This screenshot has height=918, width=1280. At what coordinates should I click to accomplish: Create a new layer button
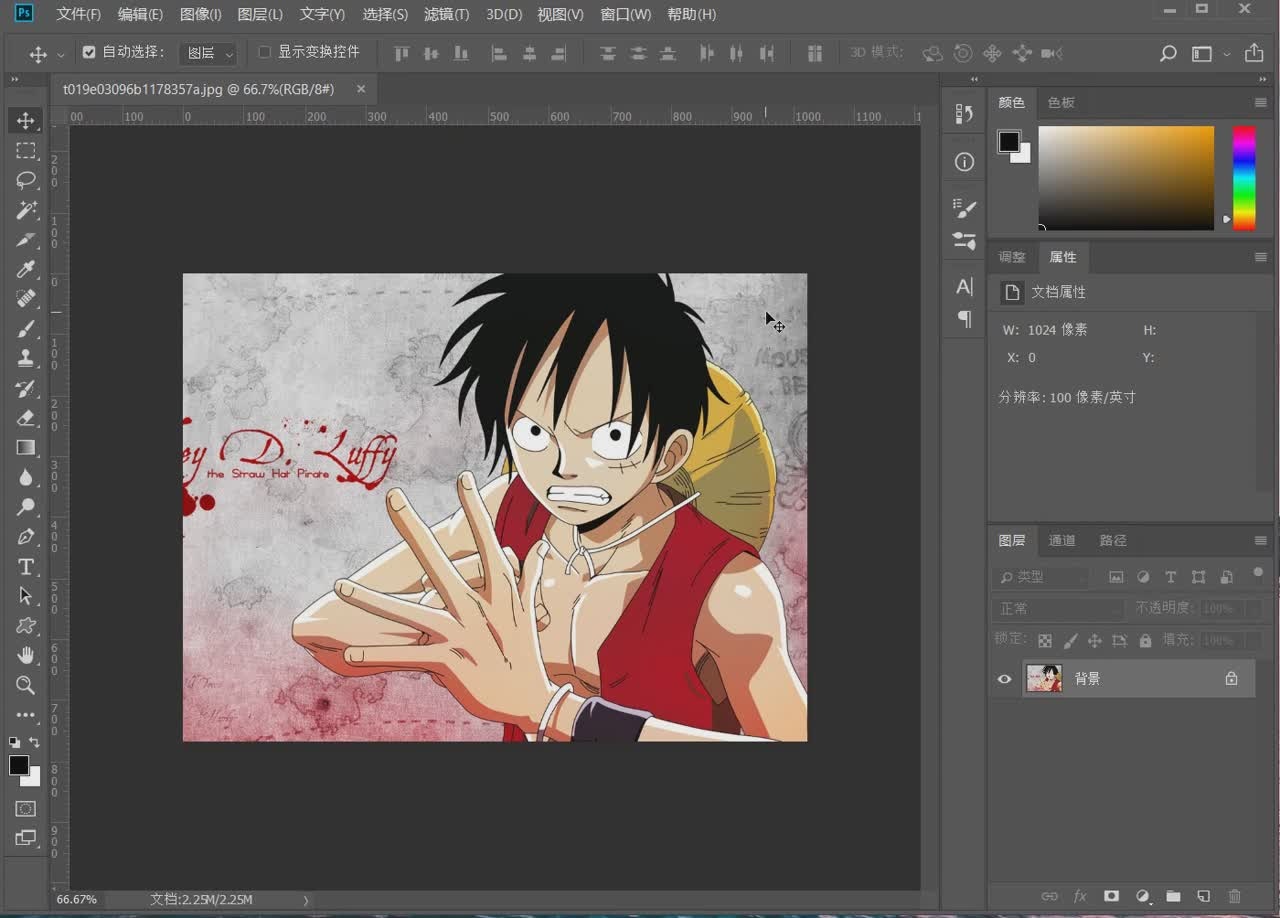1204,896
